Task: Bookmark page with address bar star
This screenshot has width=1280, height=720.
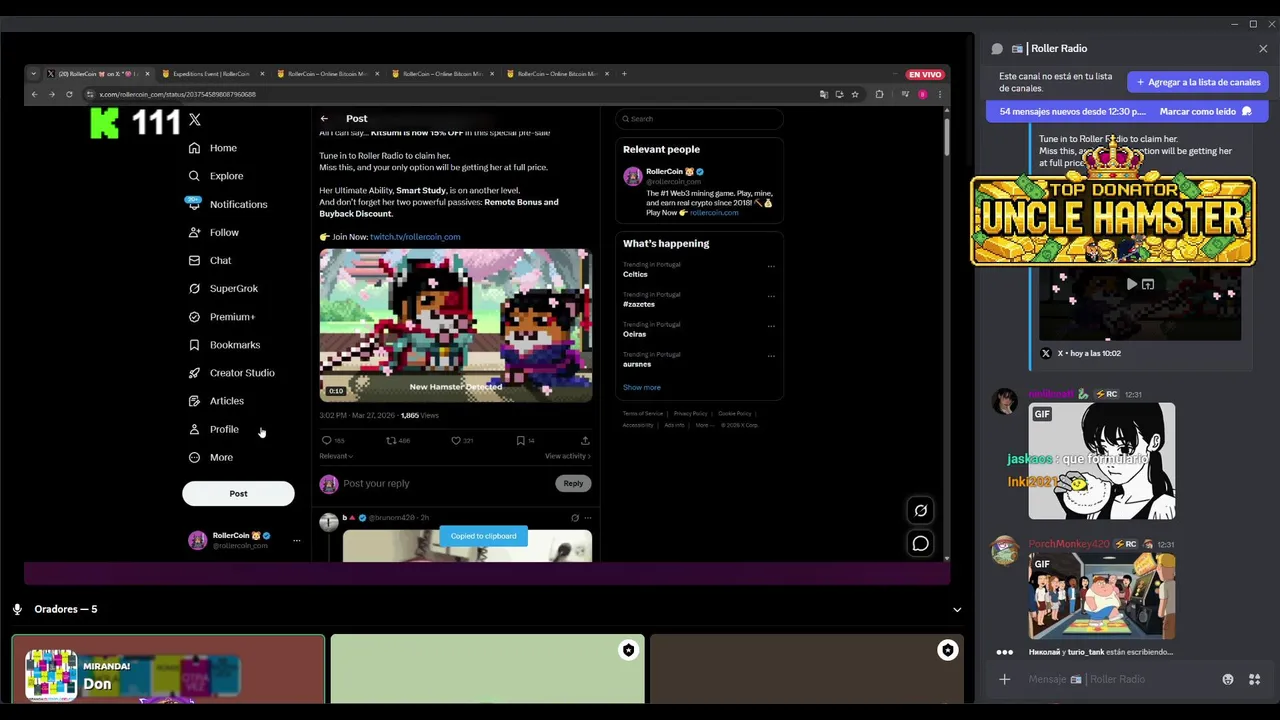Action: click(x=855, y=94)
